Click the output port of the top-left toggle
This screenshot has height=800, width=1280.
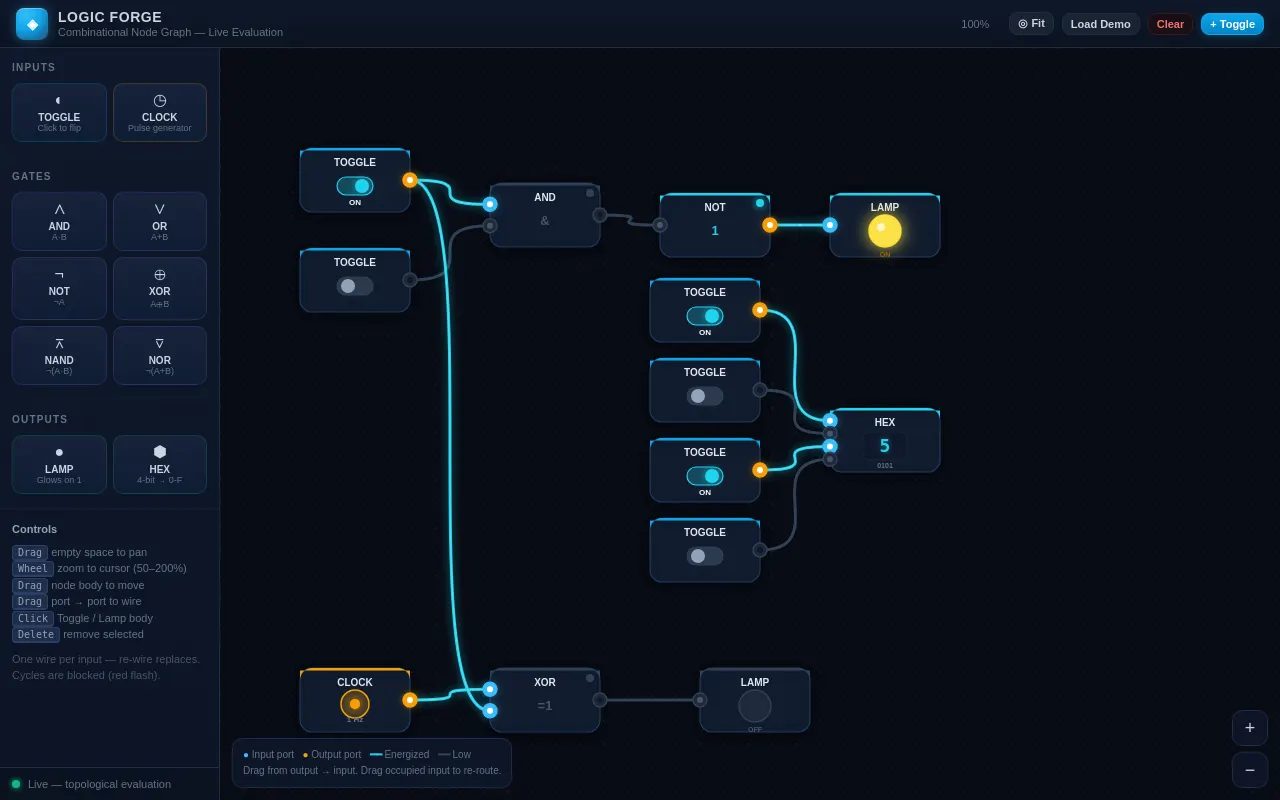coord(410,180)
